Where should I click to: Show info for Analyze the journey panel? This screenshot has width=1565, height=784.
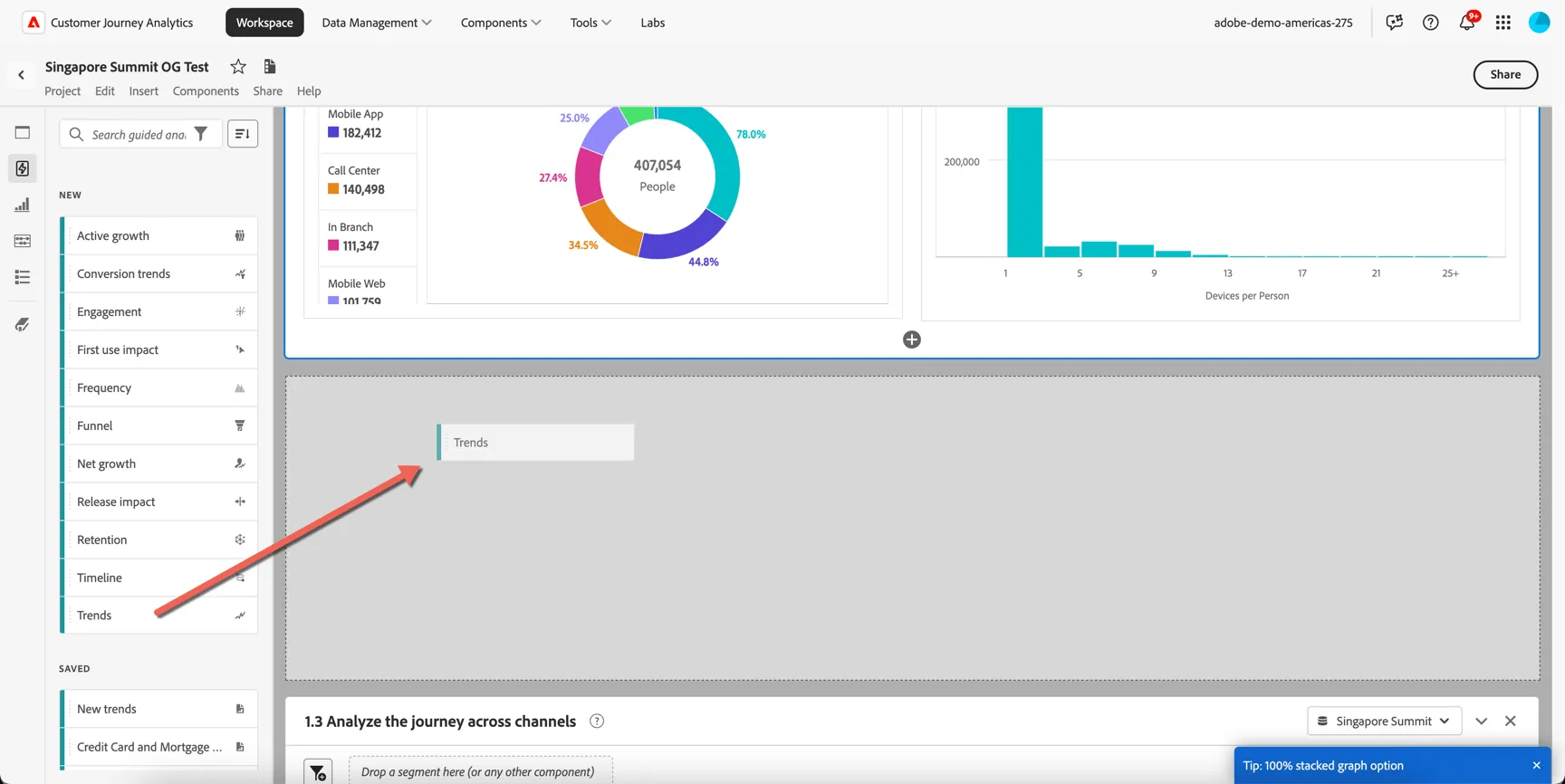coord(597,722)
